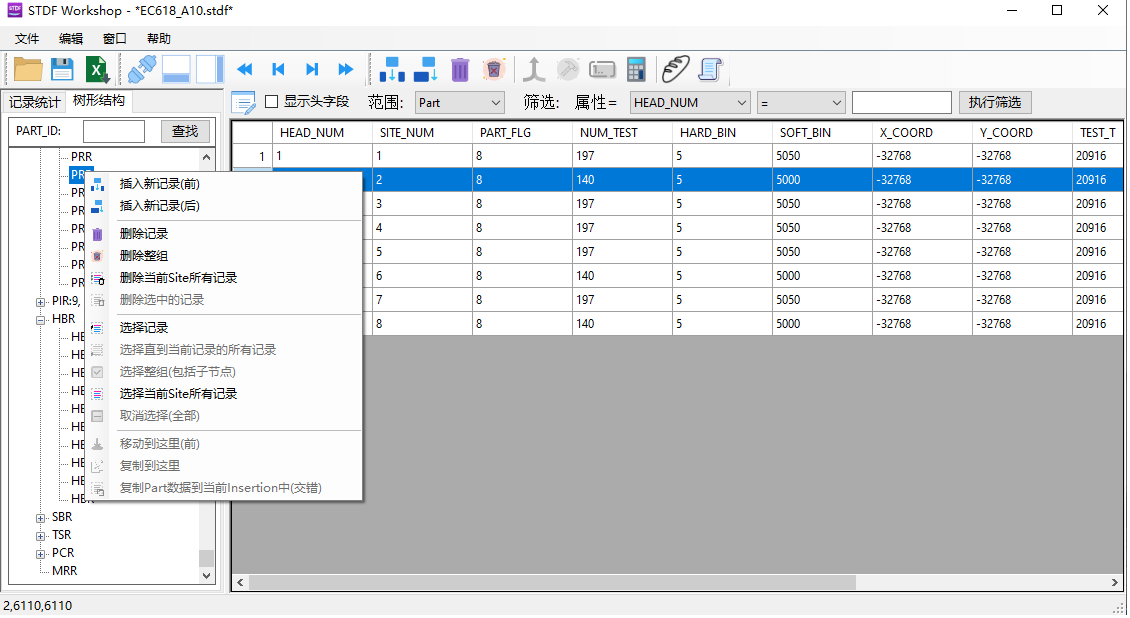The image size is (1130, 618).
Task: Click the PART_ID input field
Action: (x=114, y=131)
